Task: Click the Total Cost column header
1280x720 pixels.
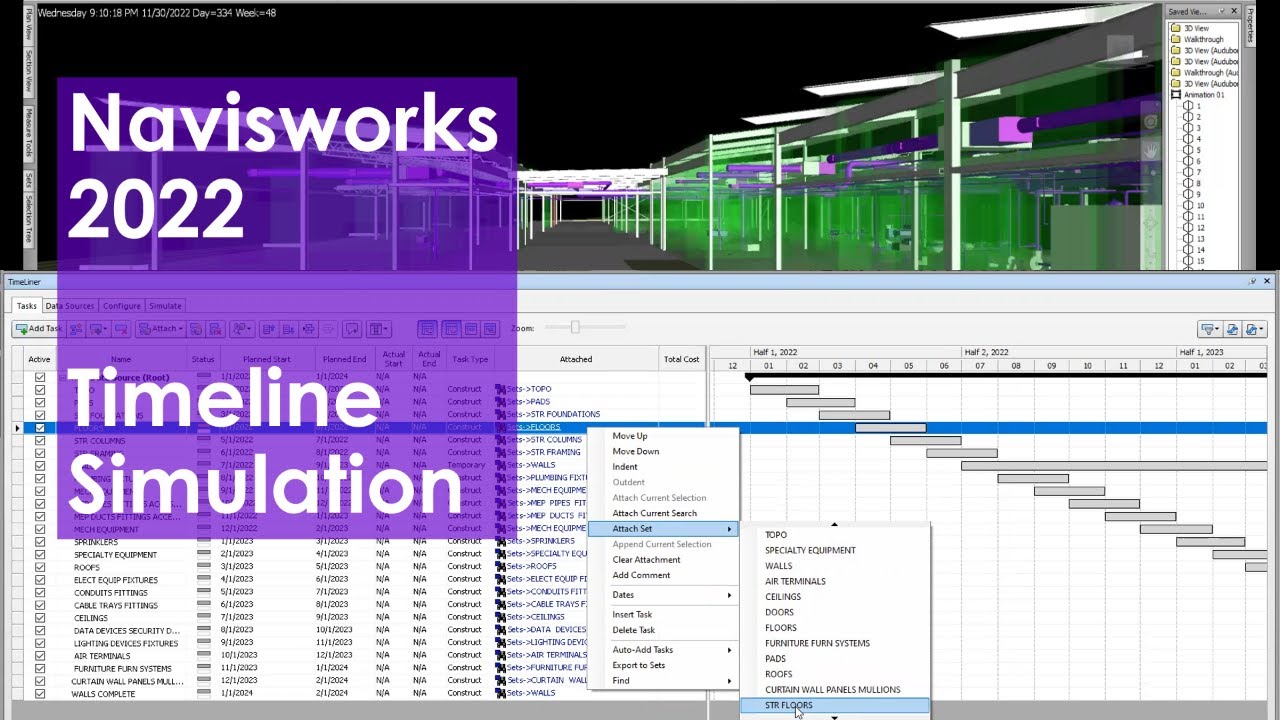Action: pos(681,359)
